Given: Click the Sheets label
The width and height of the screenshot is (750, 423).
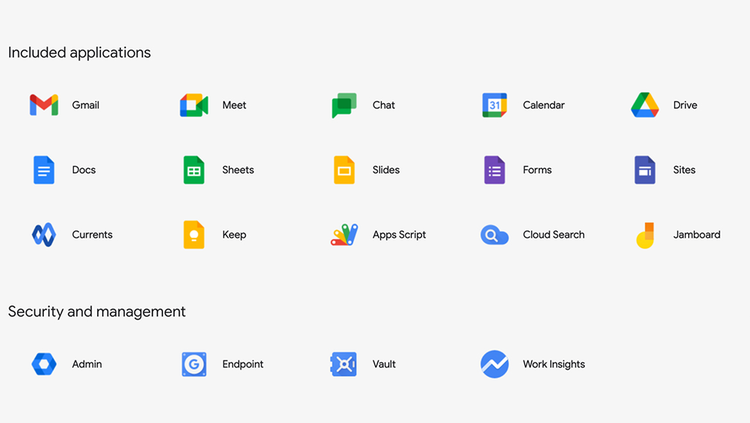Looking at the screenshot, I should [x=238, y=170].
